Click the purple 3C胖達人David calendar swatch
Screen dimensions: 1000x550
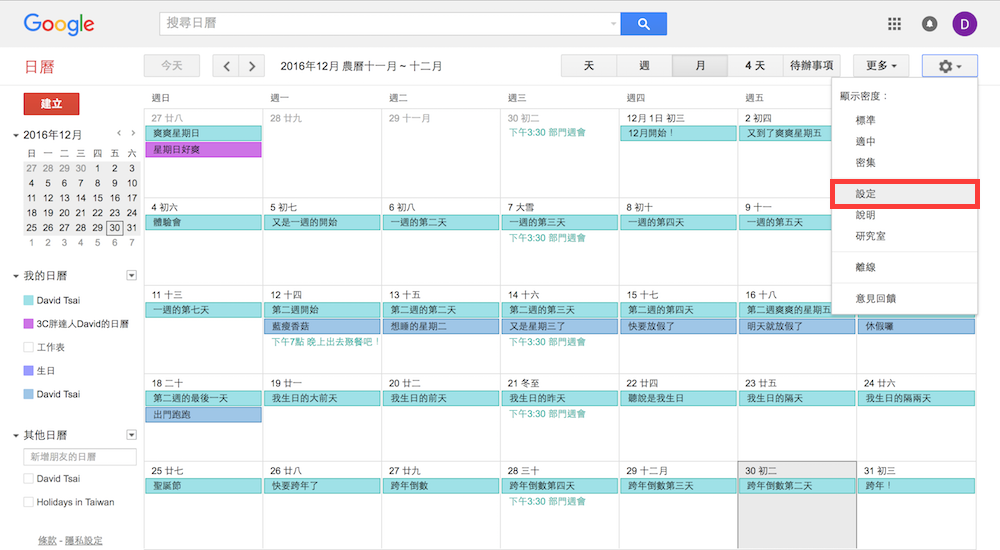coord(28,324)
